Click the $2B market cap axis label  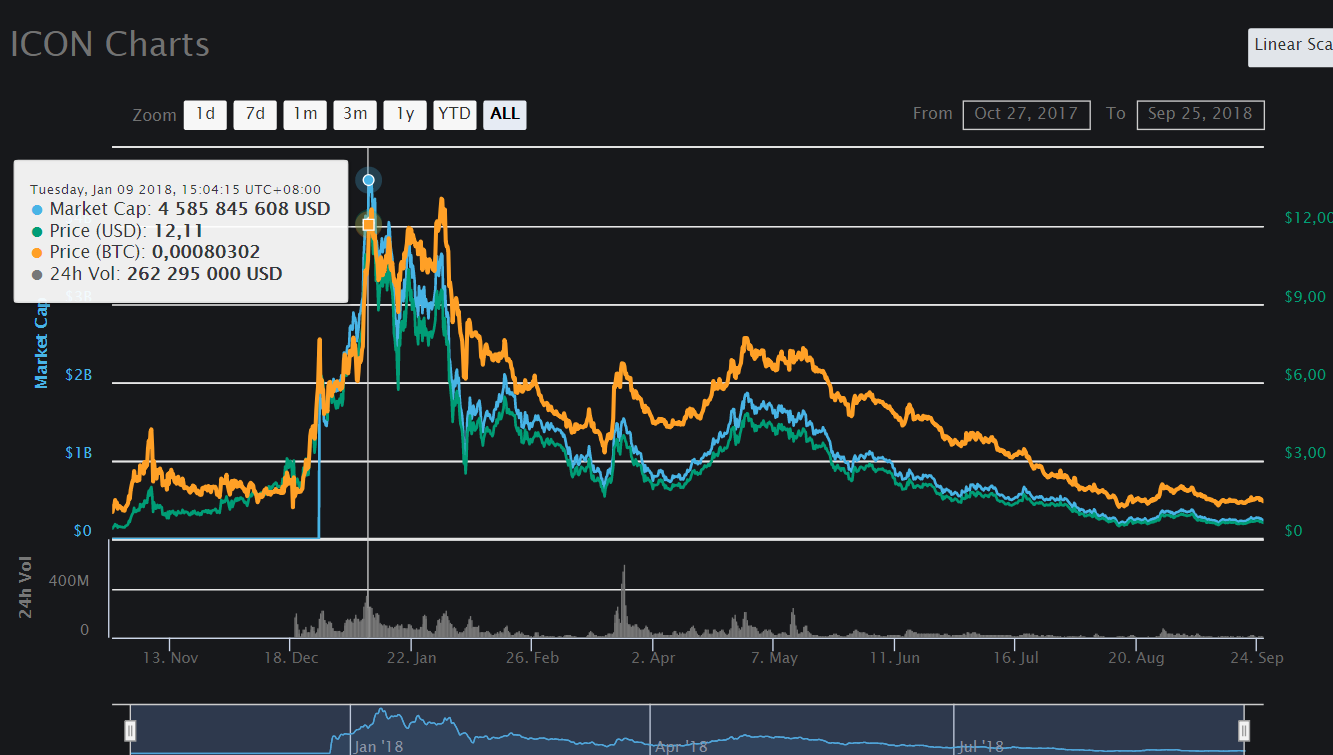[79, 375]
